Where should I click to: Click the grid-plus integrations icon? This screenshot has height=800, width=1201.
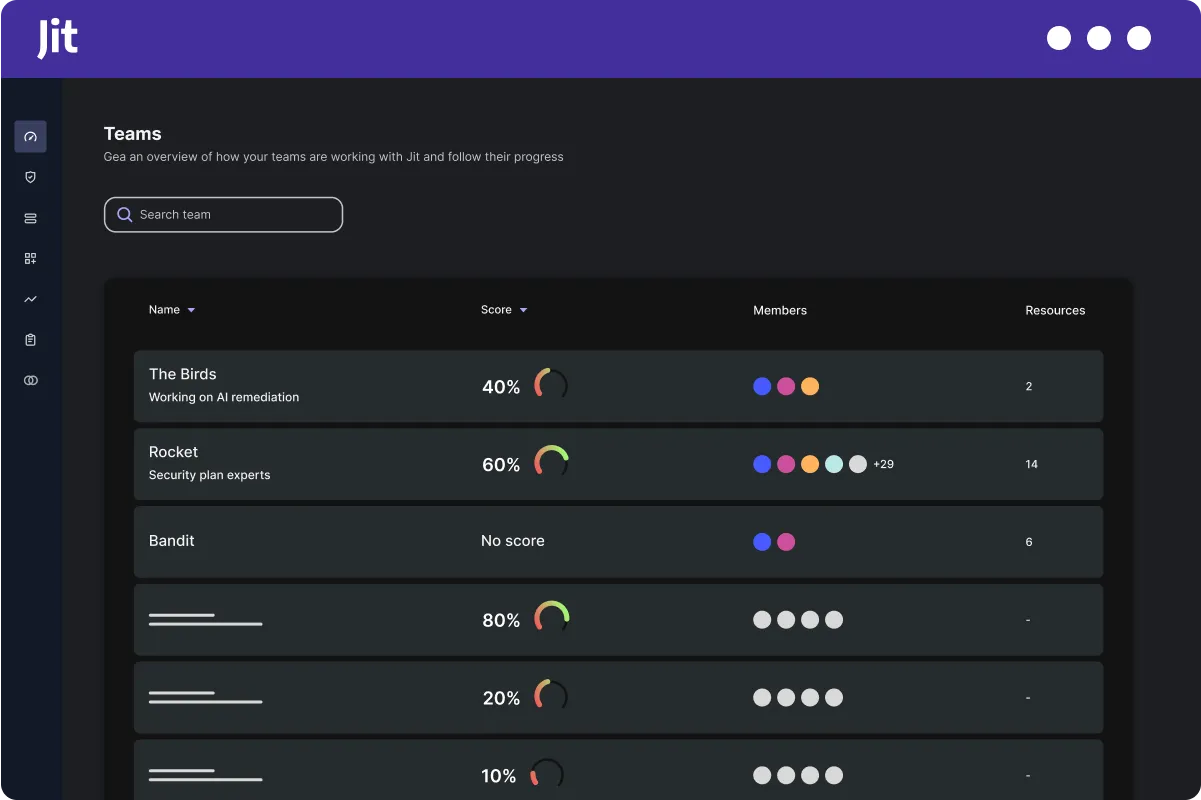pos(30,258)
